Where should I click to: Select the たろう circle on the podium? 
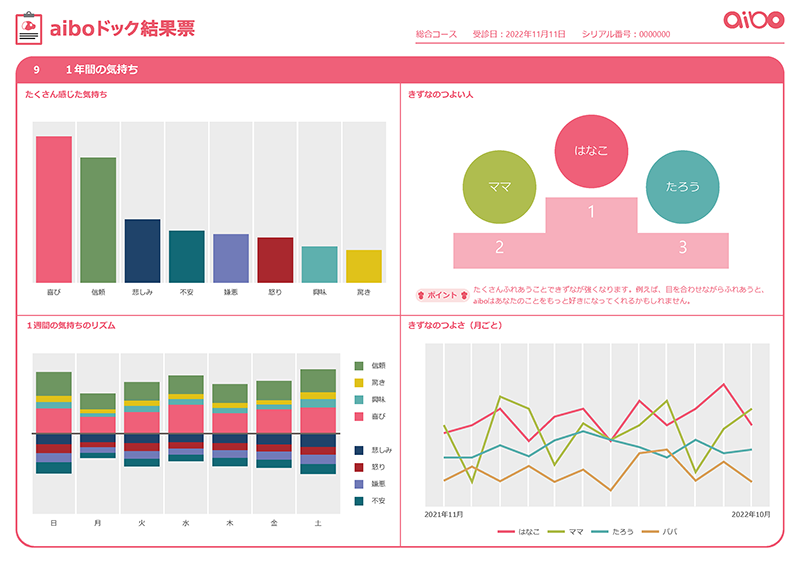click(682, 186)
